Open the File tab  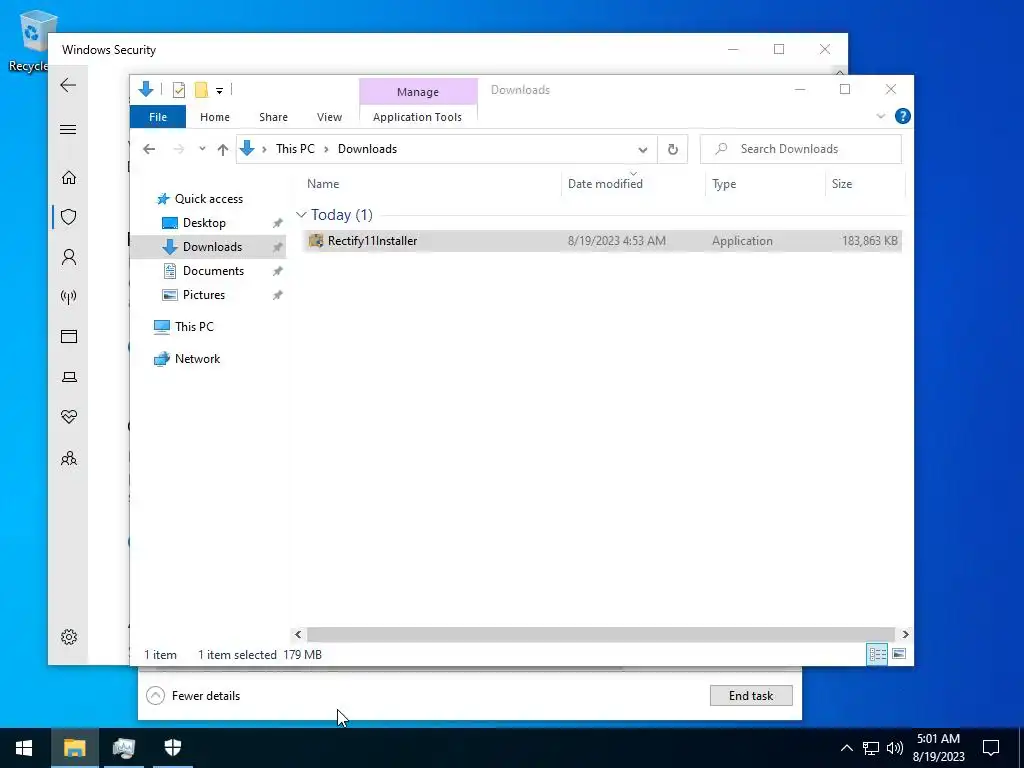pos(158,117)
